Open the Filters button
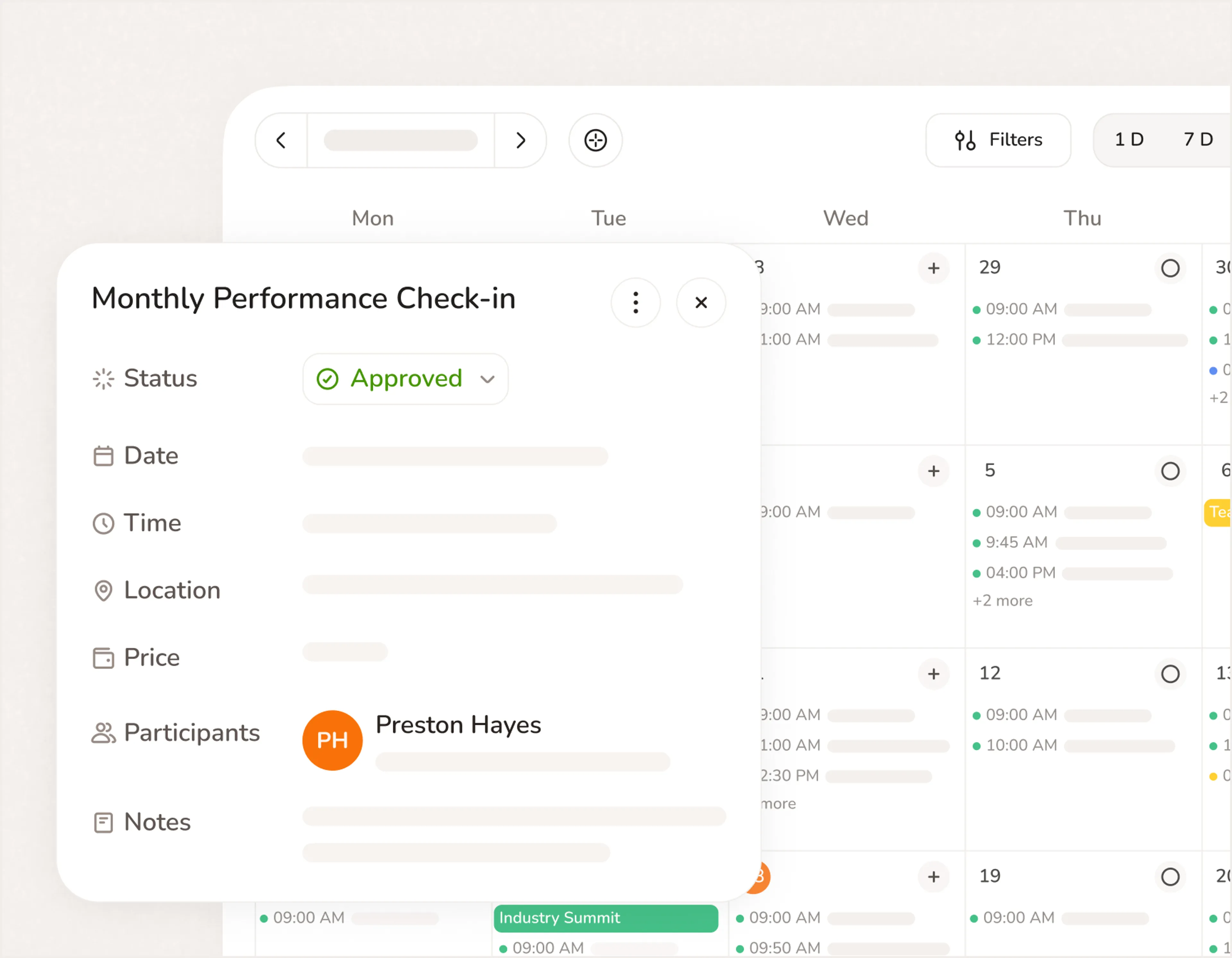Viewport: 1232px width, 958px height. [x=998, y=140]
